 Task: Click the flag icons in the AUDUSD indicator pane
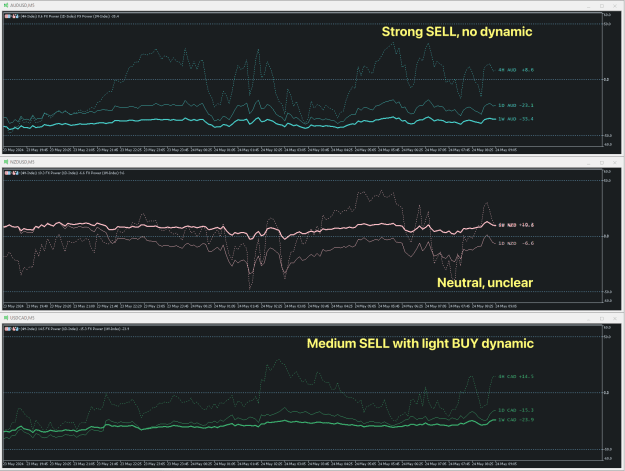pos(12,16)
